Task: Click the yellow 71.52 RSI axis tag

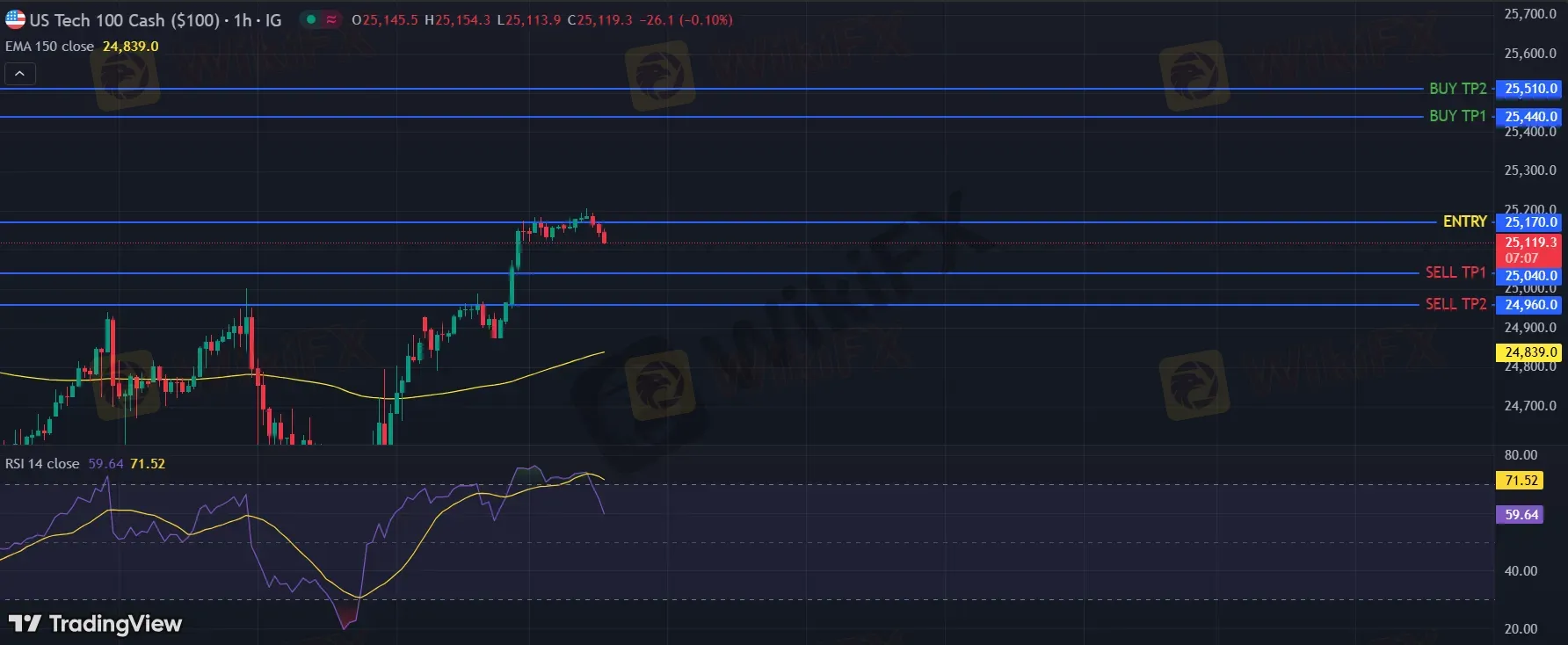Action: 1521,481
